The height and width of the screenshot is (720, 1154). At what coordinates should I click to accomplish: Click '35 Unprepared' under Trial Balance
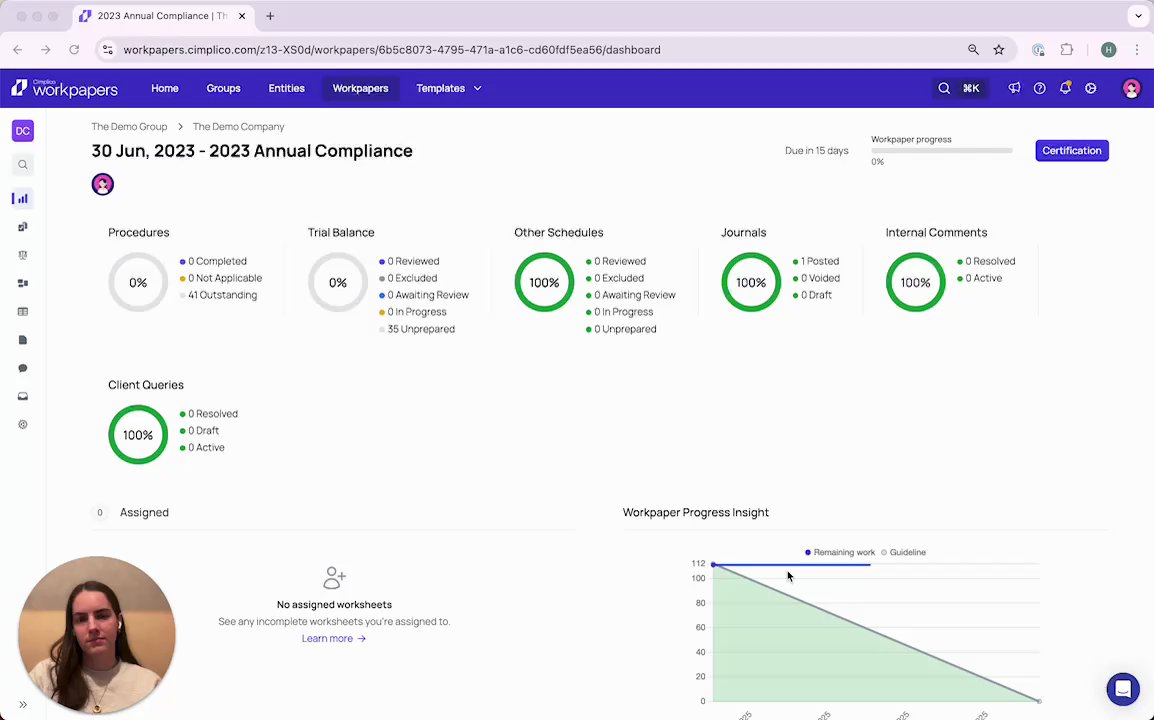[421, 329]
